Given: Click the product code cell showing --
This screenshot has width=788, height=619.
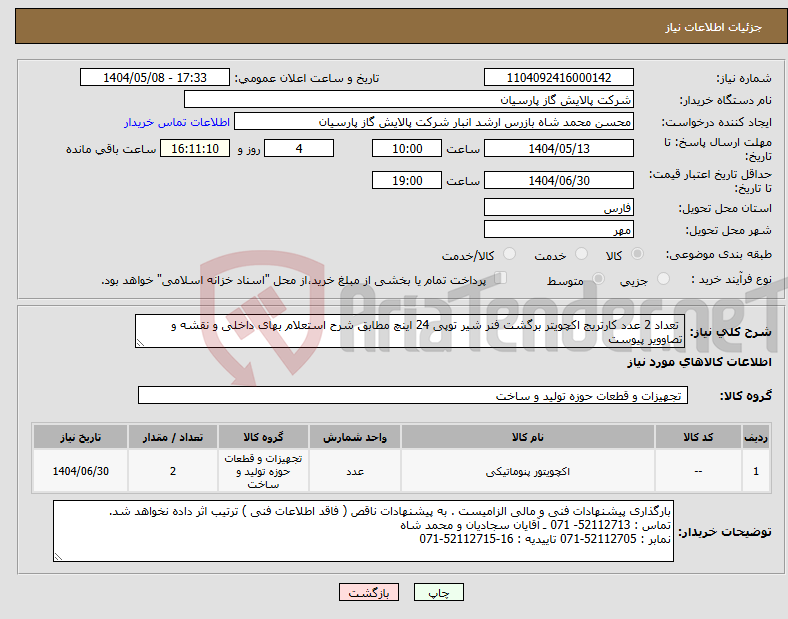Looking at the screenshot, I should pyautogui.click(x=698, y=471).
